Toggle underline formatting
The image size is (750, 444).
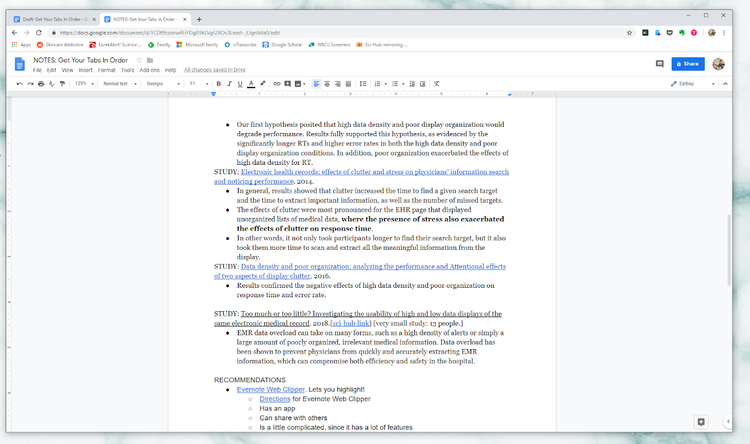[240, 84]
